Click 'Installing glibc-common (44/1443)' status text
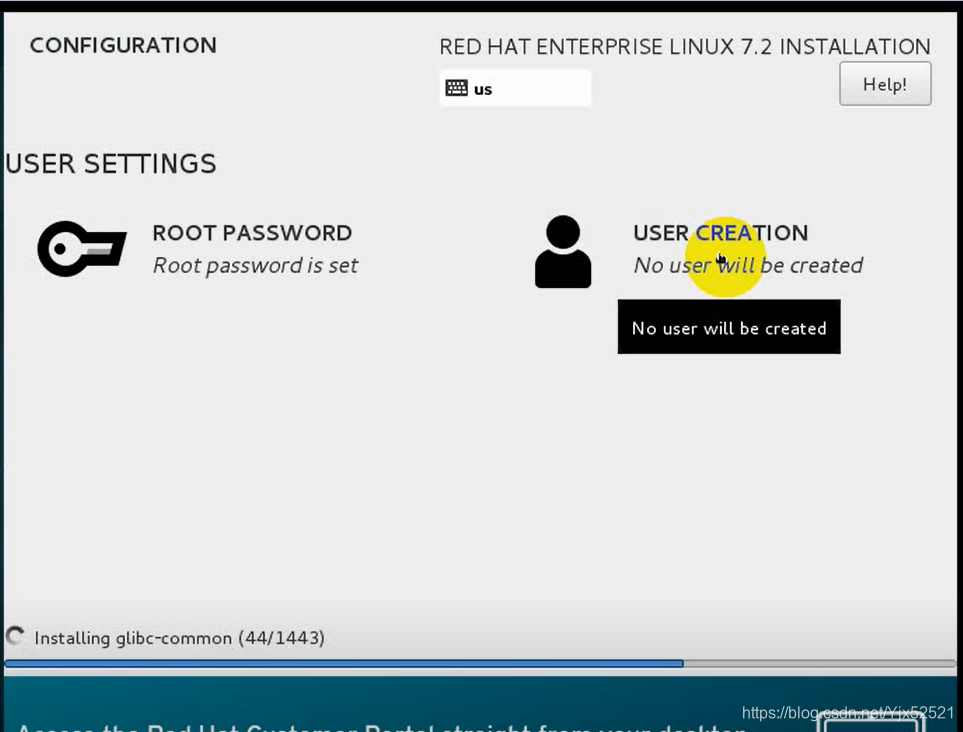 coord(179,638)
